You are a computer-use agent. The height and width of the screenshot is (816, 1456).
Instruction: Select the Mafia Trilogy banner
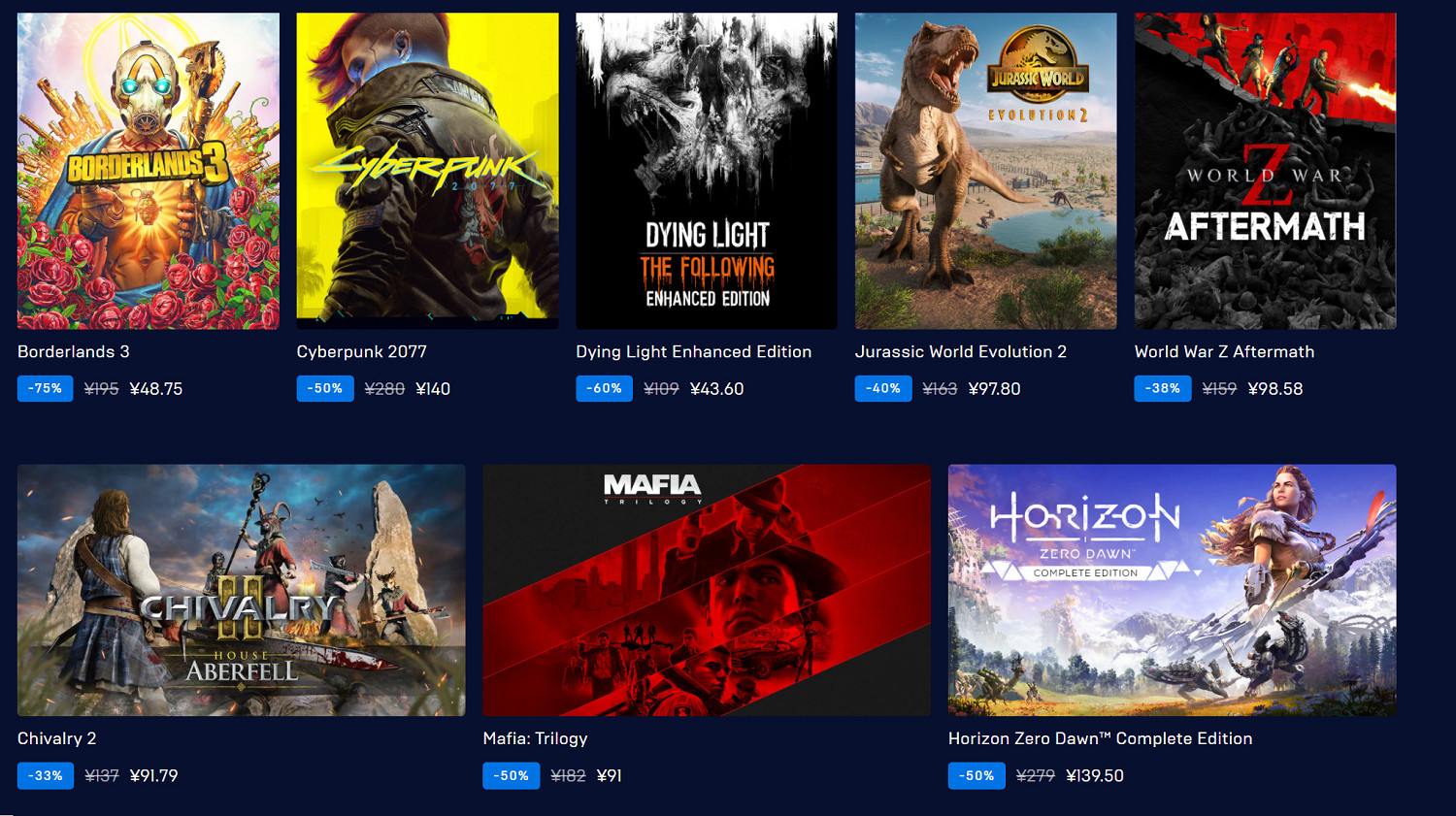(707, 590)
